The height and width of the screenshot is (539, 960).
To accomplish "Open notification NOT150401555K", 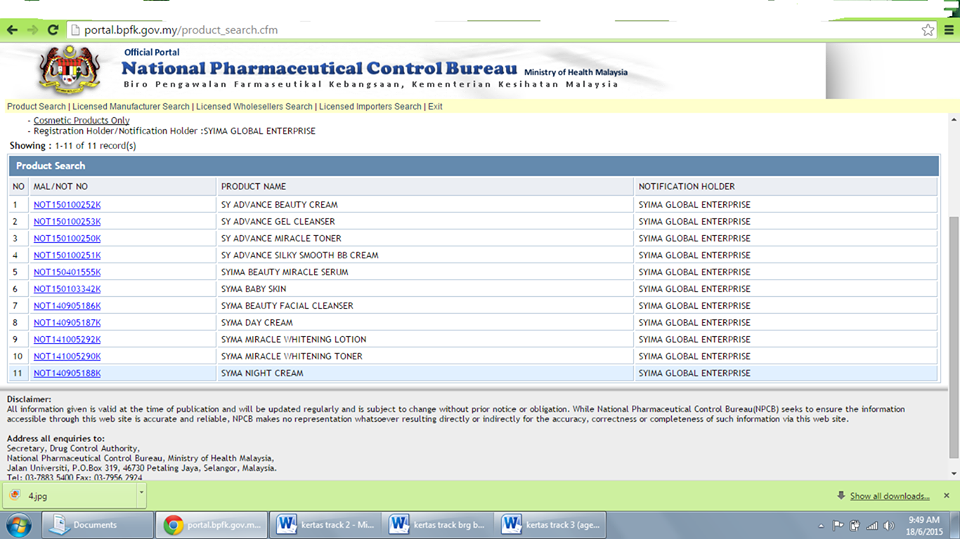I will [67, 272].
